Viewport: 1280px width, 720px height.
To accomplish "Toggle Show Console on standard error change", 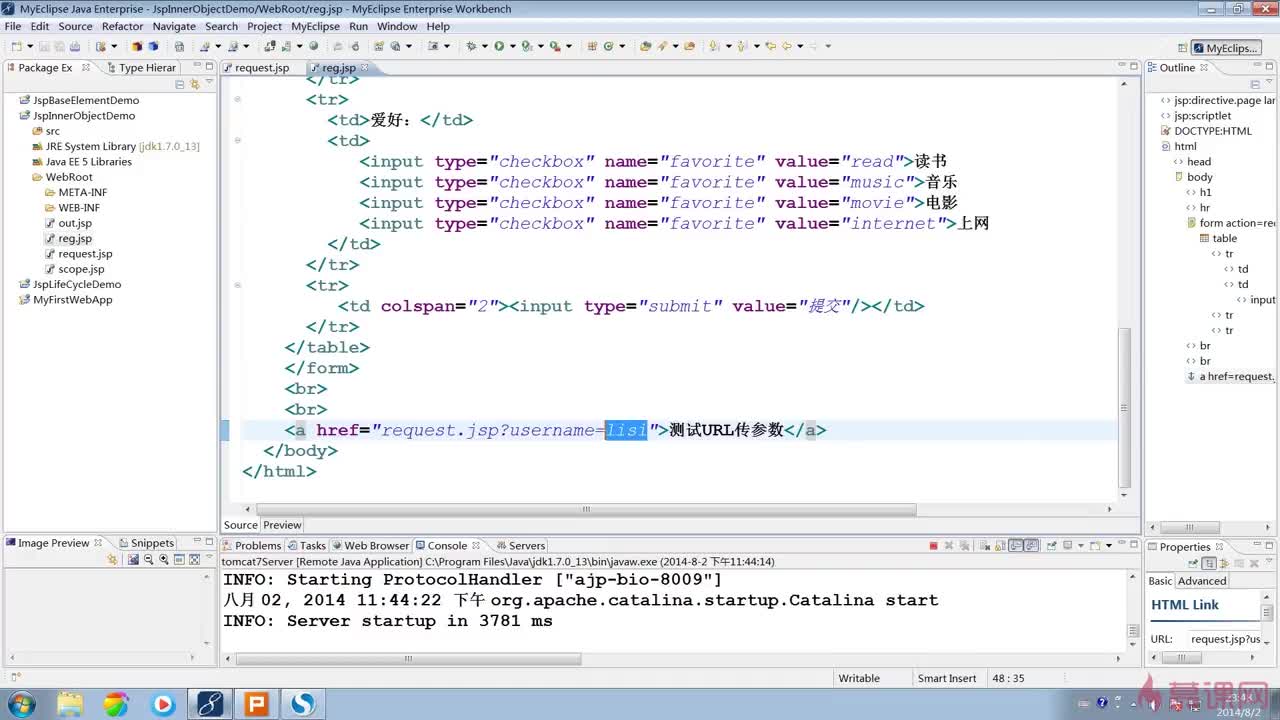I will 1032,546.
